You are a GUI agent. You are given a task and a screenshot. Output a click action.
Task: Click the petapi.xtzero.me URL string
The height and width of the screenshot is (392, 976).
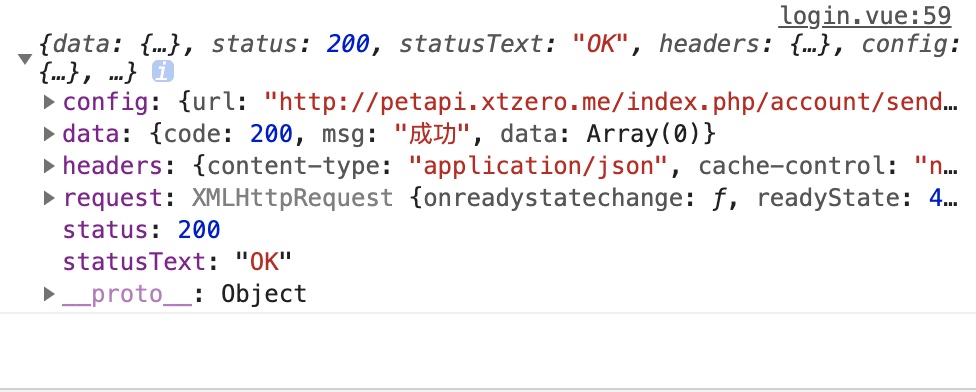(611, 102)
